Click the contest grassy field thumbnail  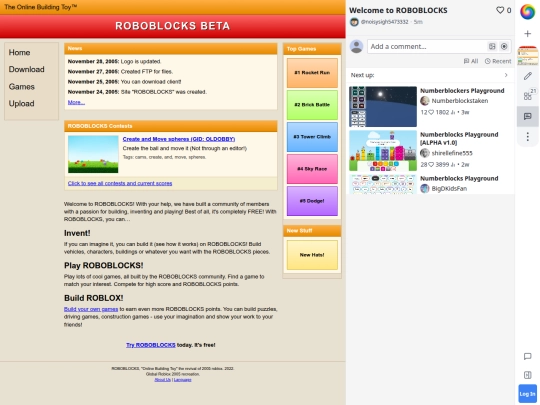[93, 154]
